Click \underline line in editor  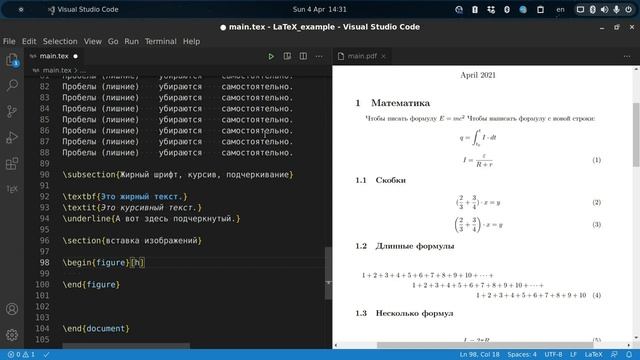(x=151, y=219)
